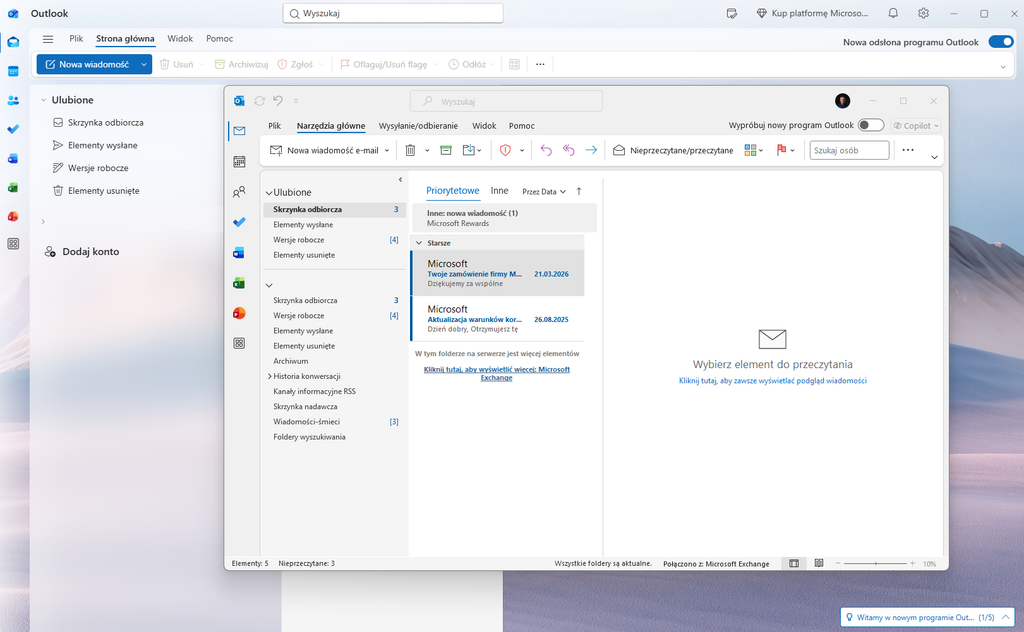The width and height of the screenshot is (1024, 632).
Task: Open Word icon in new Outlook left rail
Action: click(x=13, y=159)
